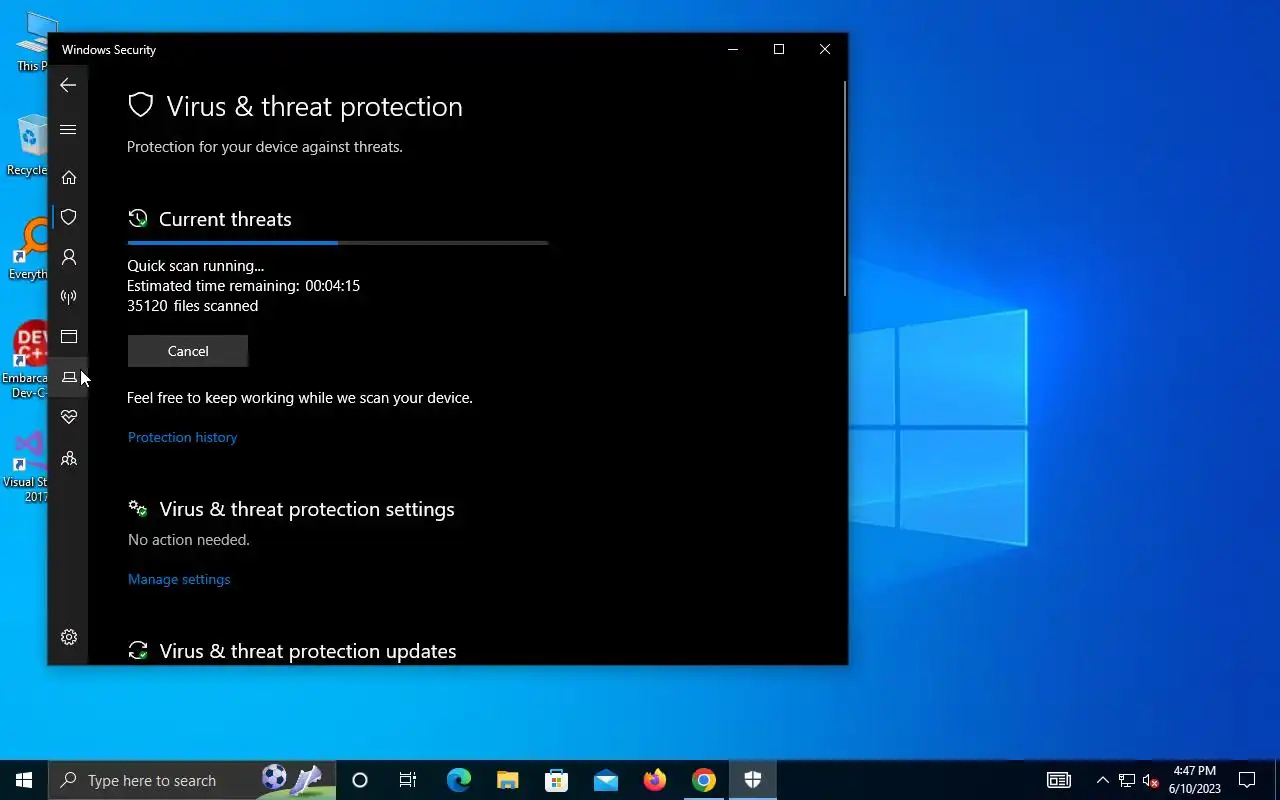Viewport: 1280px width, 800px height.
Task: Open Device security laptop icon
Action: [x=68, y=377]
